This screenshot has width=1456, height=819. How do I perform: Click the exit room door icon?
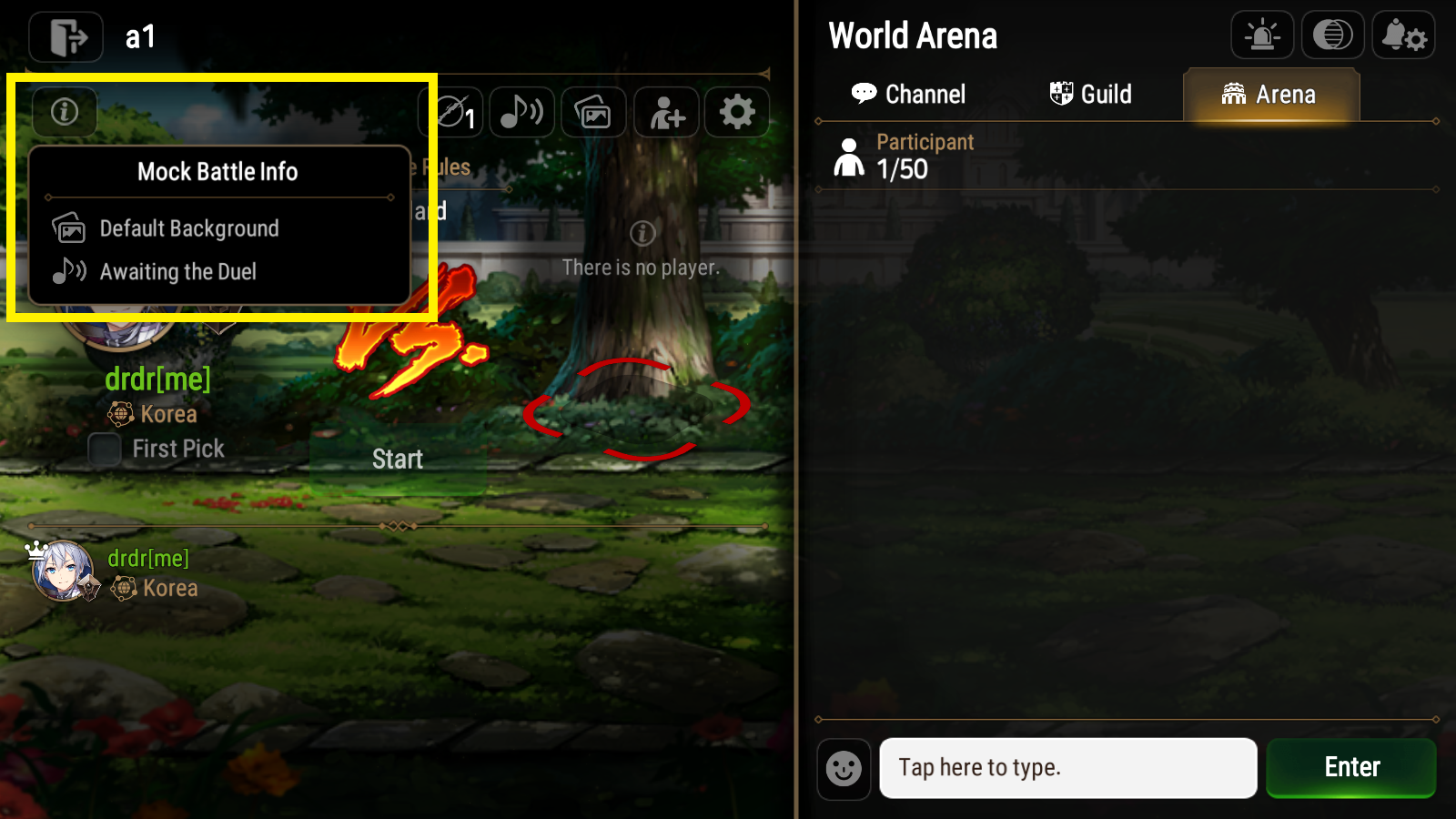(66, 37)
